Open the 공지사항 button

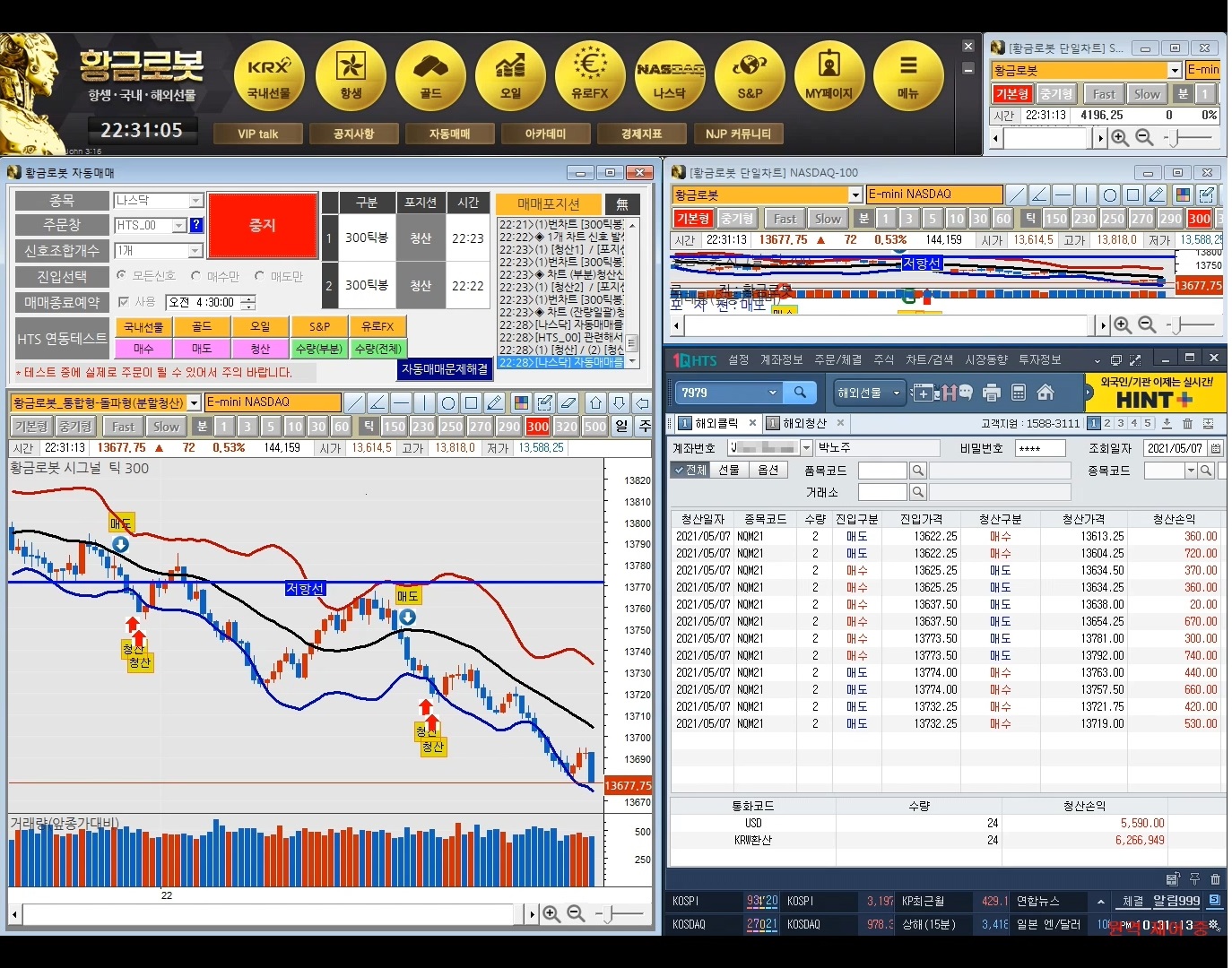coord(353,134)
